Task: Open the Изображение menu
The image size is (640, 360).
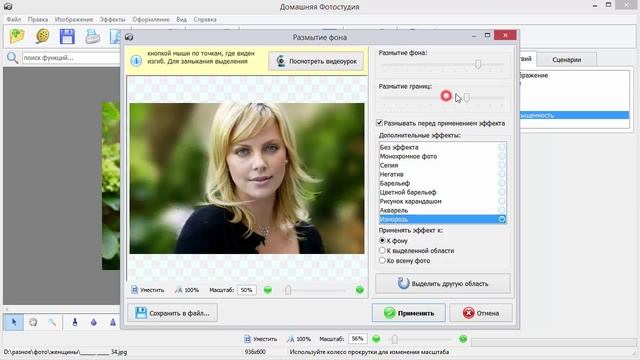Action: (74, 20)
